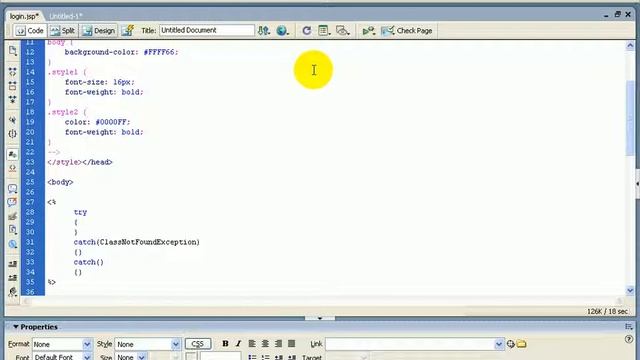
Task: Click the "color: #0000FF;" code line
Action: (97, 122)
